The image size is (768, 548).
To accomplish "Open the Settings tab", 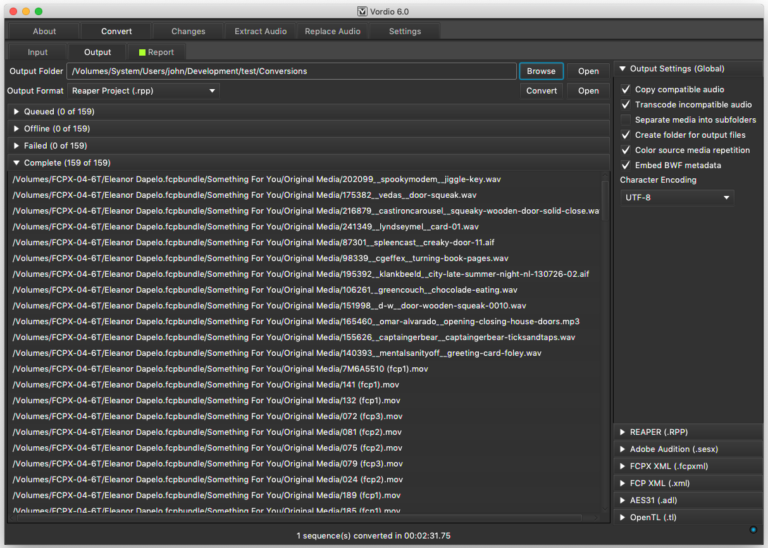I will (x=404, y=31).
